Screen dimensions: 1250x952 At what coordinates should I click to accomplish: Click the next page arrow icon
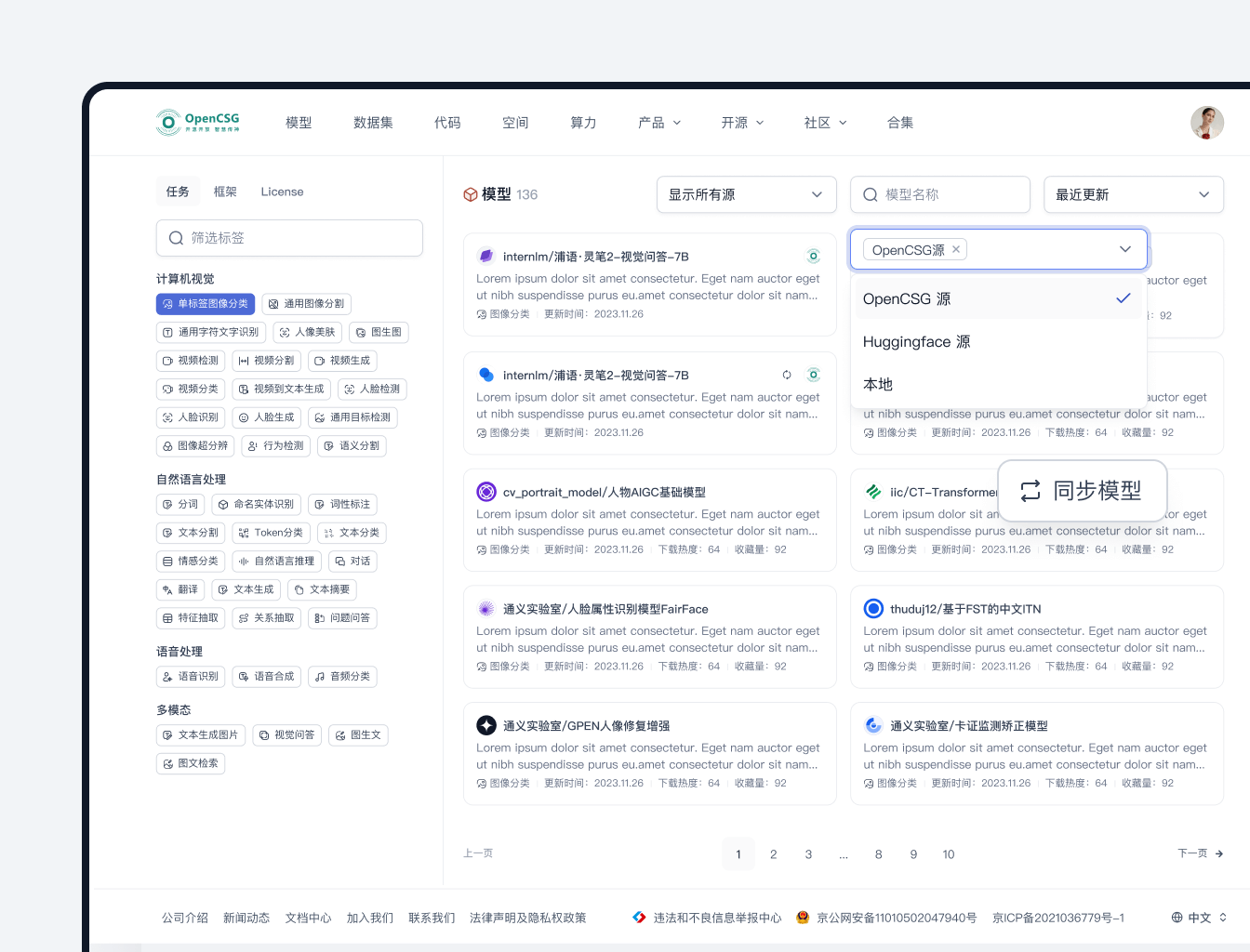(1218, 853)
